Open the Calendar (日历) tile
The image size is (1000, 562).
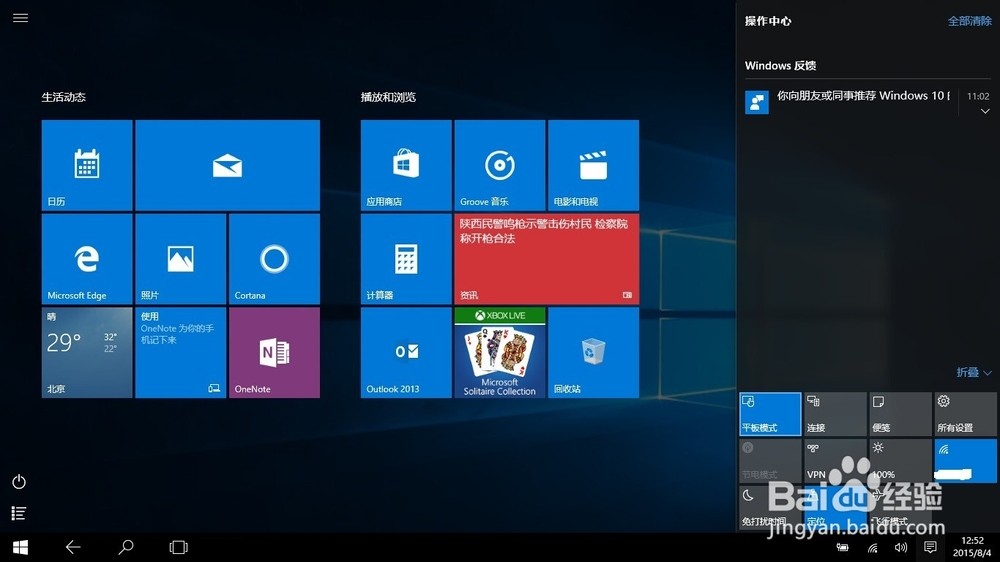coord(87,165)
